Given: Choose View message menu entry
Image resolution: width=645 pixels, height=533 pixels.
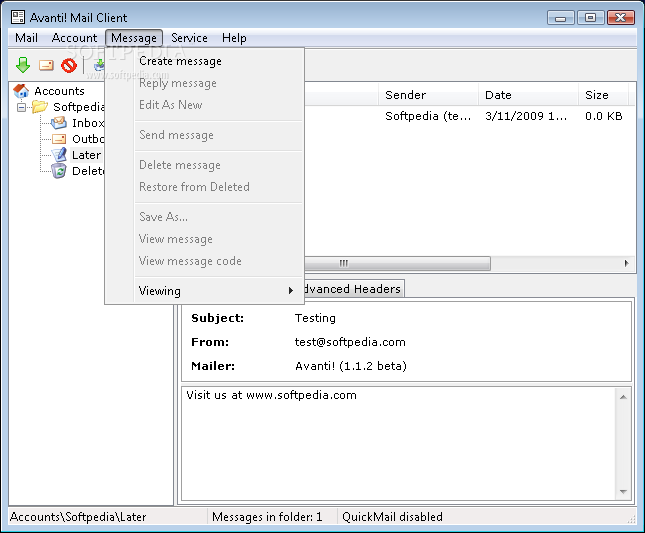Looking at the screenshot, I should (204, 239).
